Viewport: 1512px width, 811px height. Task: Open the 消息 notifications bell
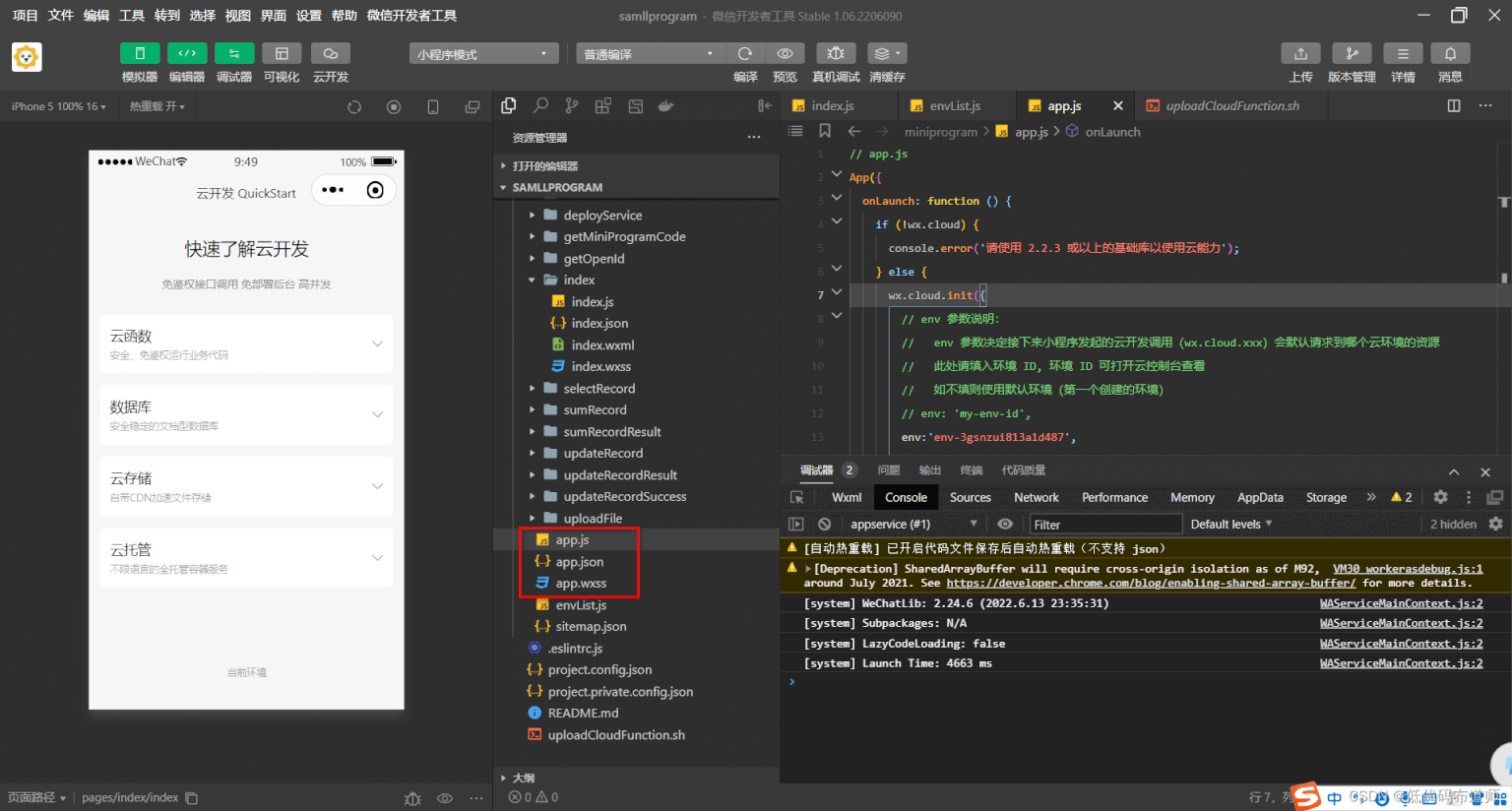[x=1450, y=53]
